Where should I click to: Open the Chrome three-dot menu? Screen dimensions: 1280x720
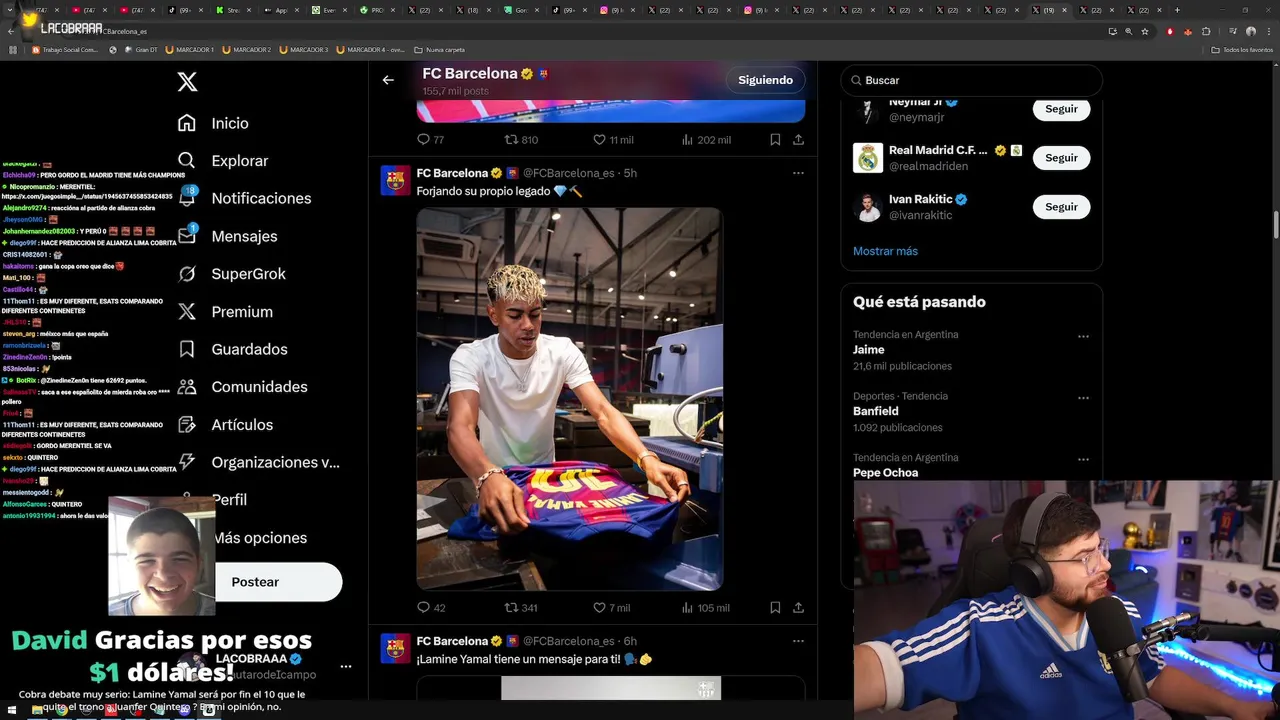[1268, 31]
